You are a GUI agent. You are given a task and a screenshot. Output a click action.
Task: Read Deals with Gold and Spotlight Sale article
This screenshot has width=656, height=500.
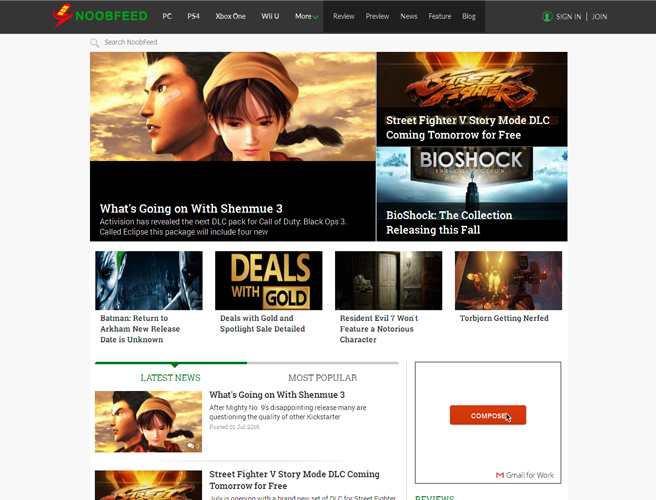tap(262, 323)
